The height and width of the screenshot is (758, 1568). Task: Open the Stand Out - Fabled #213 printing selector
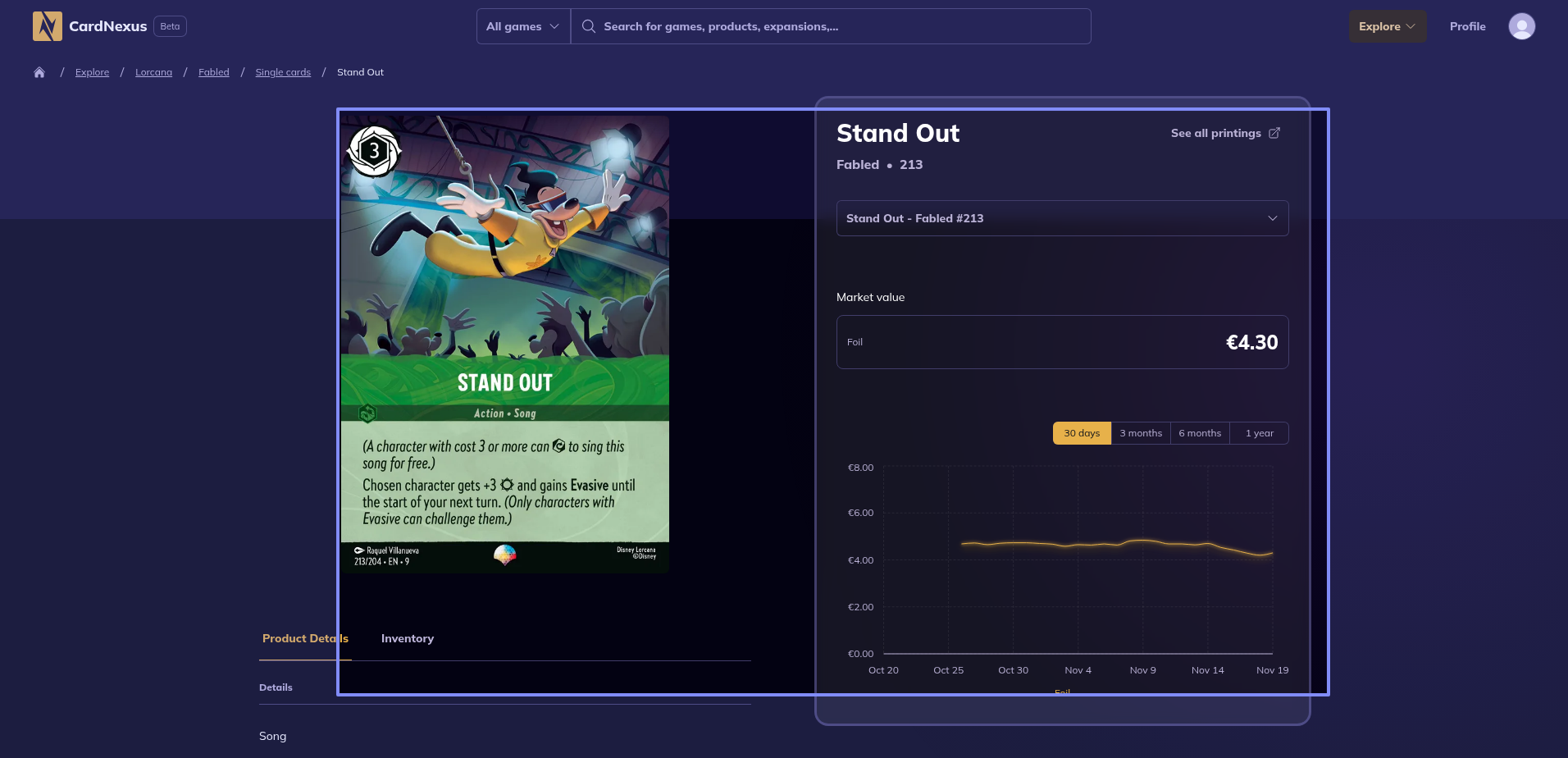point(1062,218)
